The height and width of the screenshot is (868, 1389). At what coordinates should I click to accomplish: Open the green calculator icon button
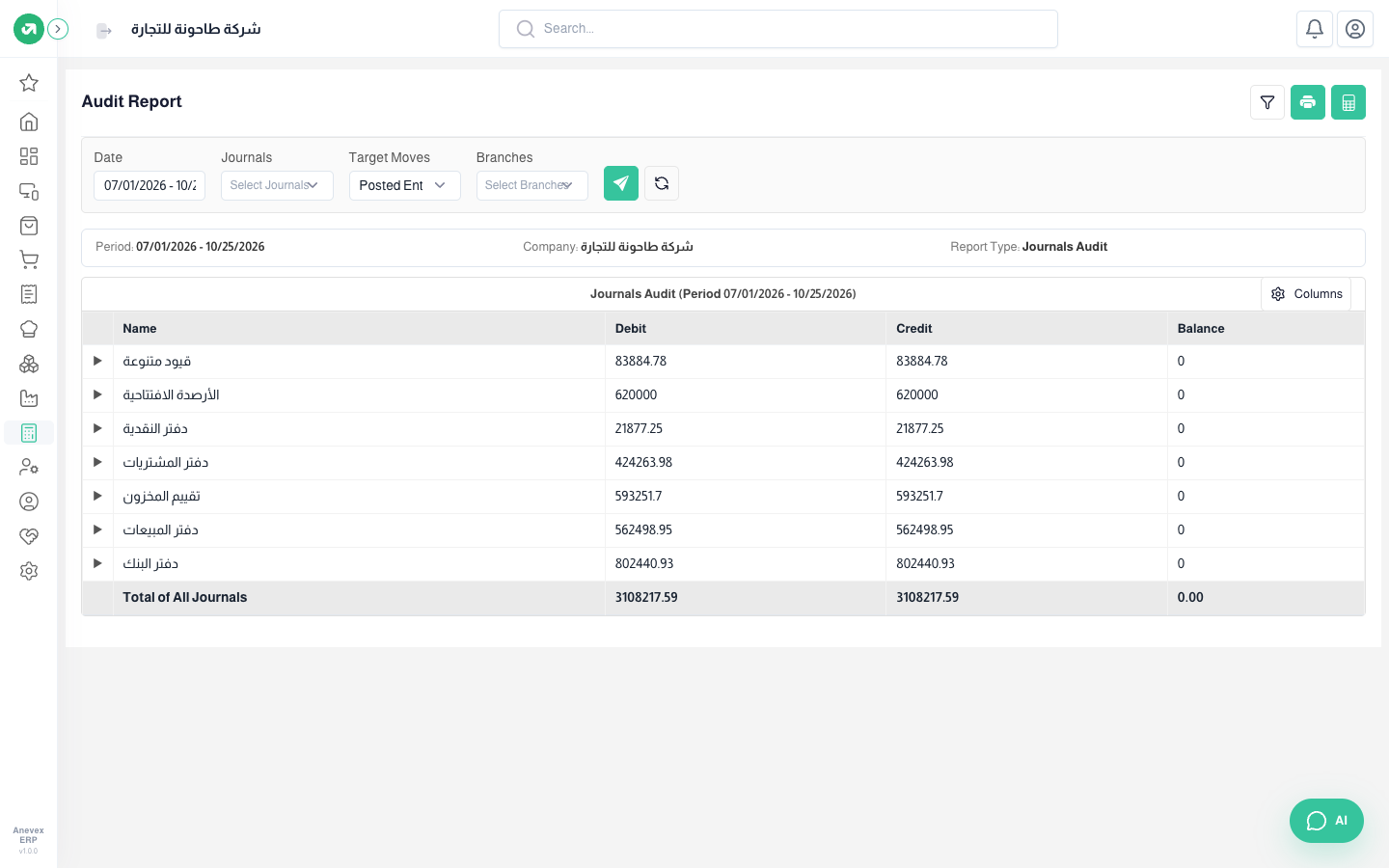pos(1348,102)
